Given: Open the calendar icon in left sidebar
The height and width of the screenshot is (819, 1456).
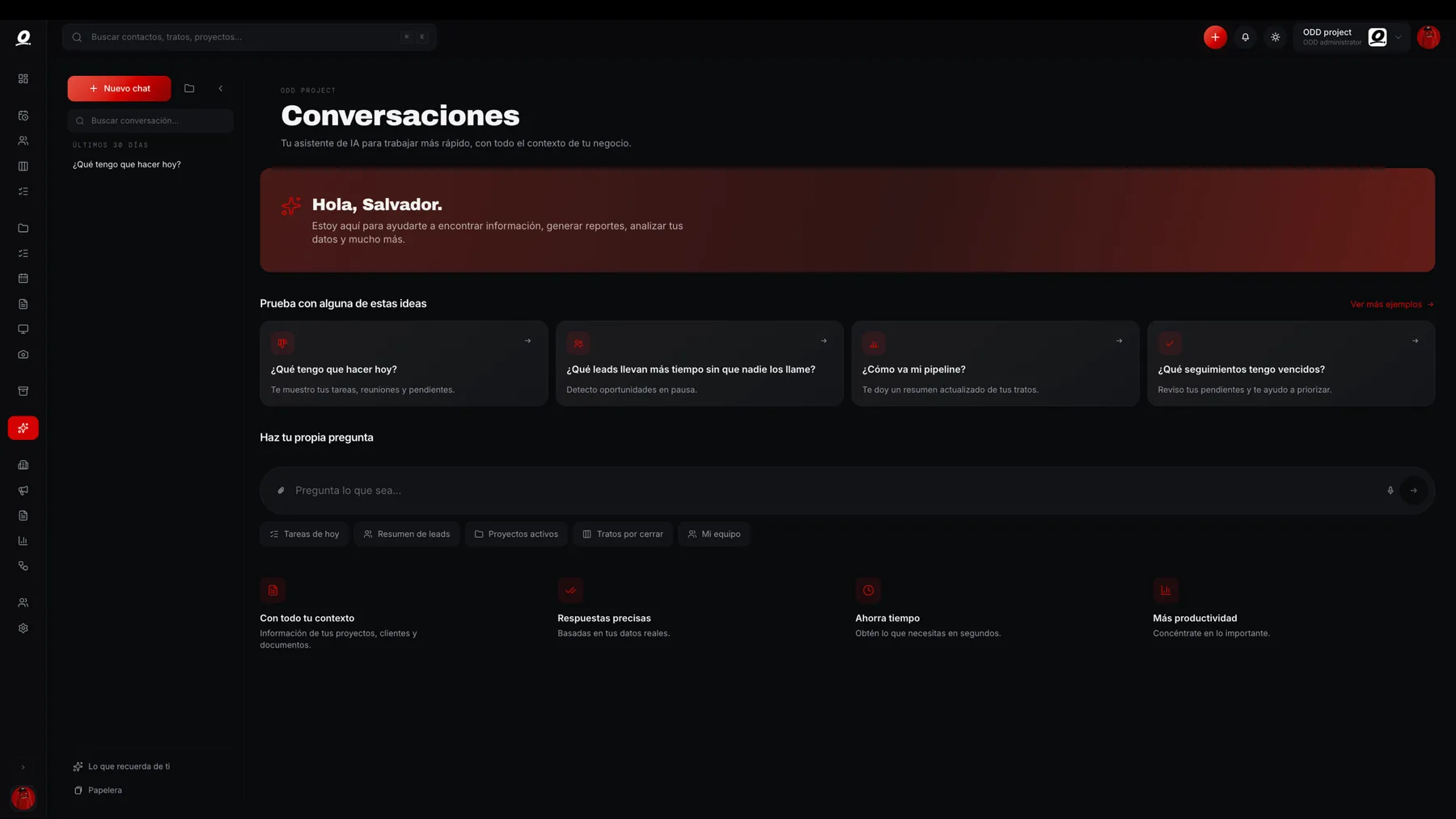Looking at the screenshot, I should [x=23, y=278].
